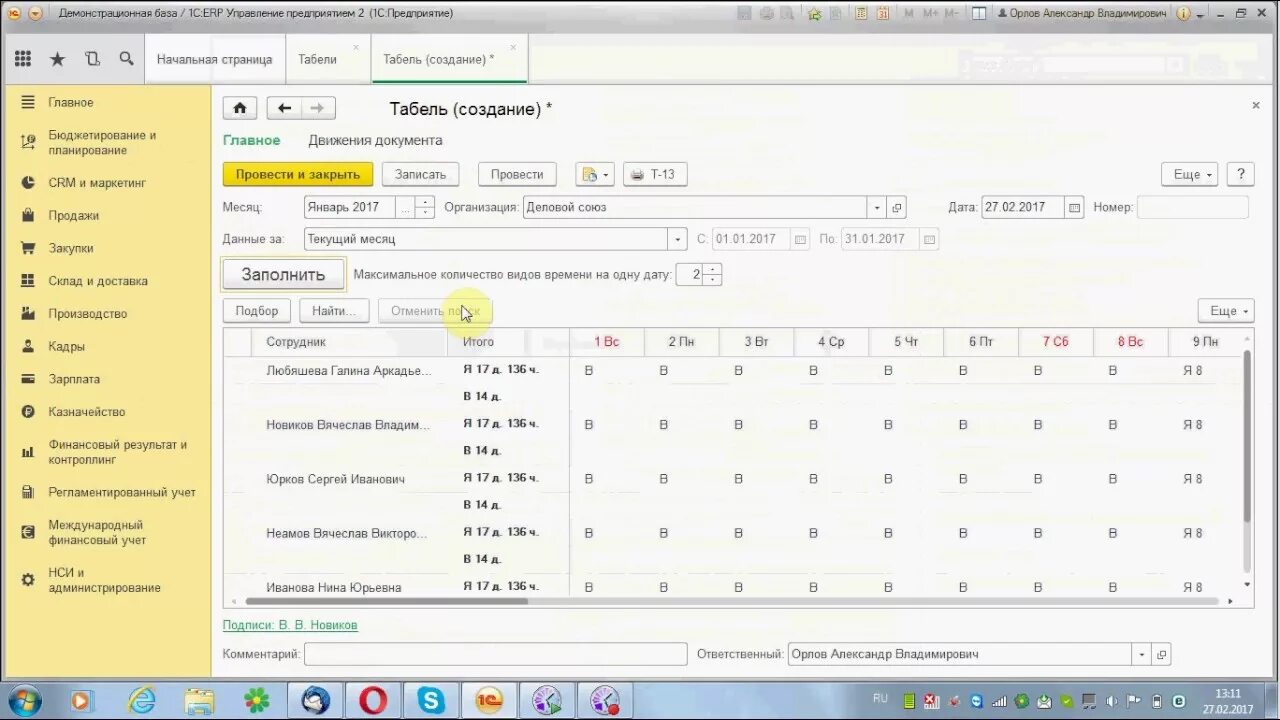Open the Месяц selection ellipsis button
The width and height of the screenshot is (1280, 720).
(405, 207)
